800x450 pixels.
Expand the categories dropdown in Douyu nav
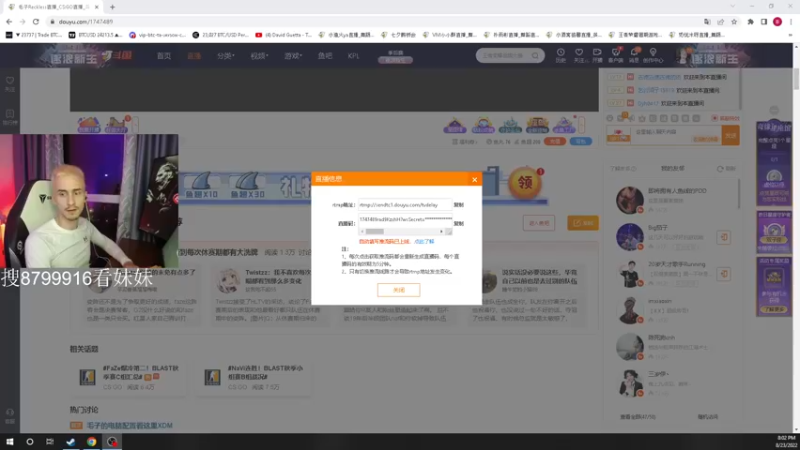[x=226, y=56]
